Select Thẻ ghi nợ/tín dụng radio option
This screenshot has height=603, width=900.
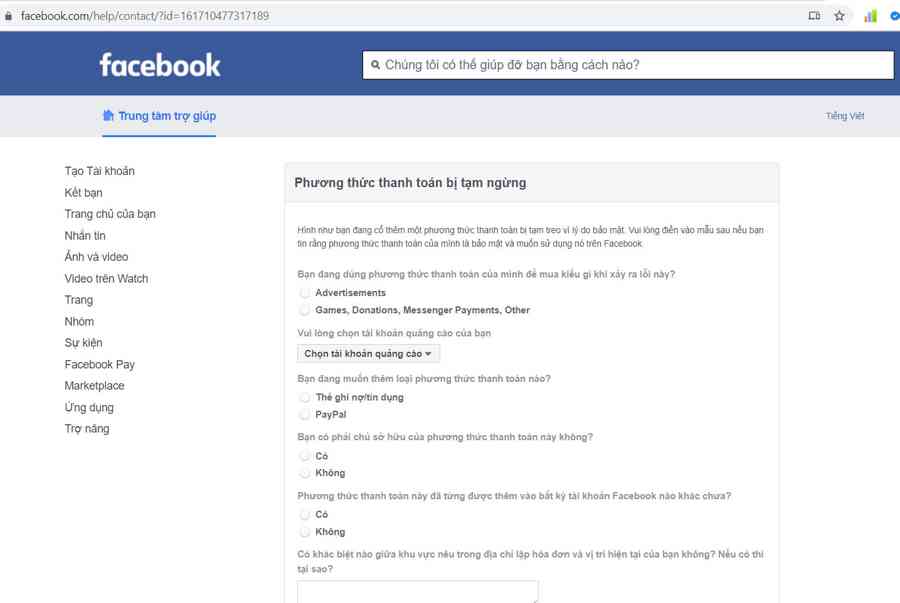point(305,397)
